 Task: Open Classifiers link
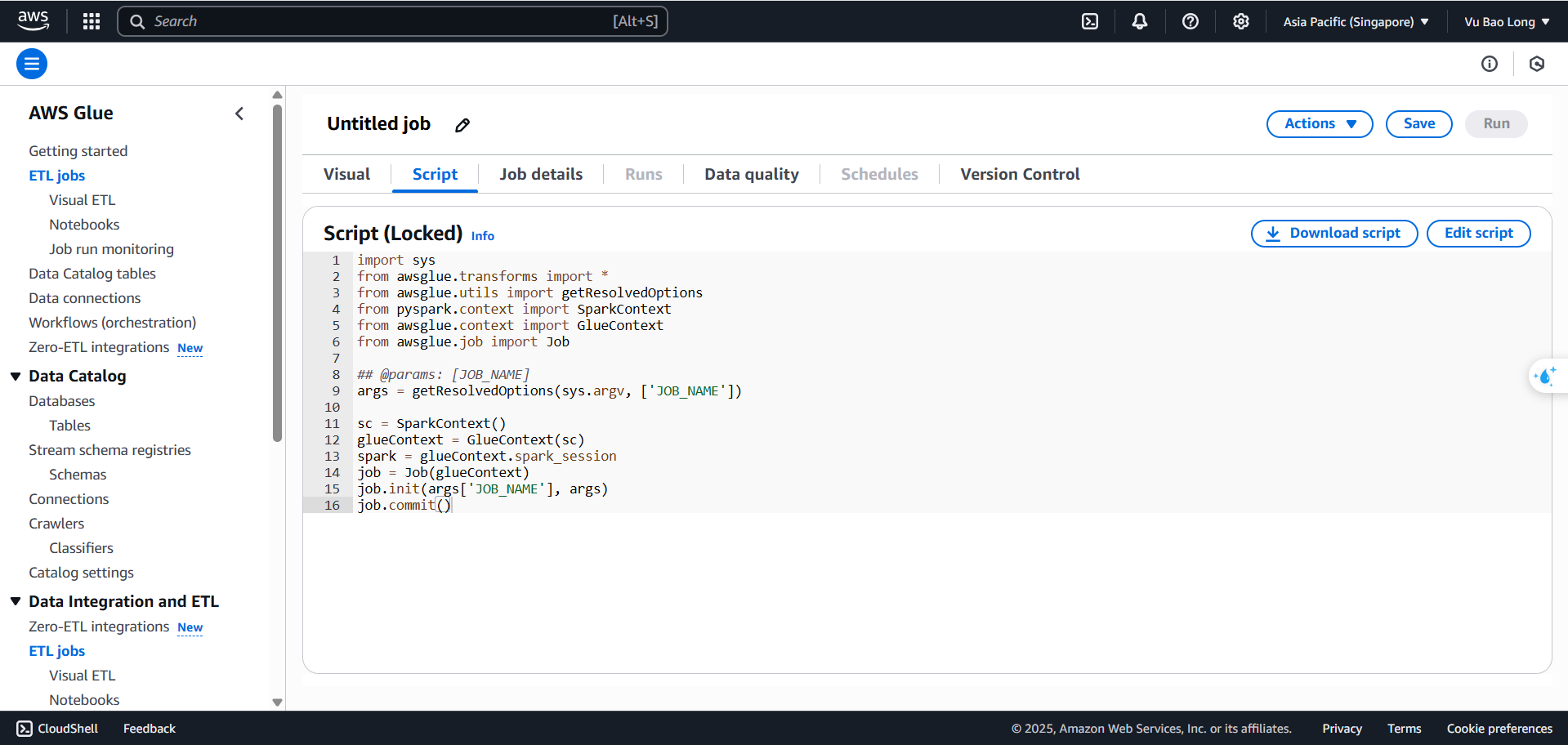(81, 548)
